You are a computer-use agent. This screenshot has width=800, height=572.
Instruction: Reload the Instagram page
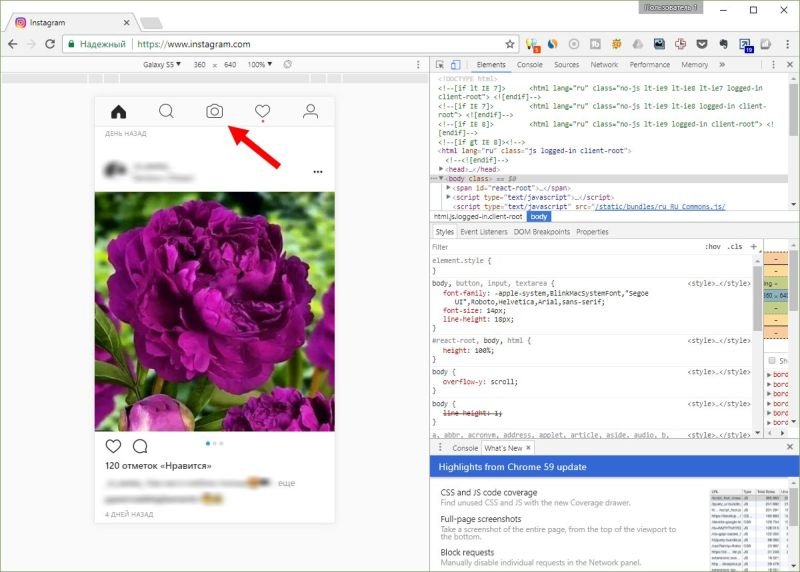50,44
